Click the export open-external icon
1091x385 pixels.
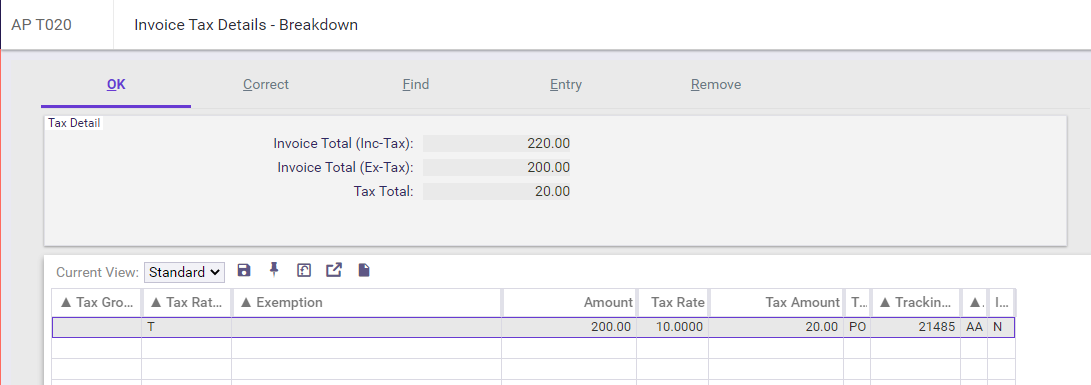[x=334, y=270]
